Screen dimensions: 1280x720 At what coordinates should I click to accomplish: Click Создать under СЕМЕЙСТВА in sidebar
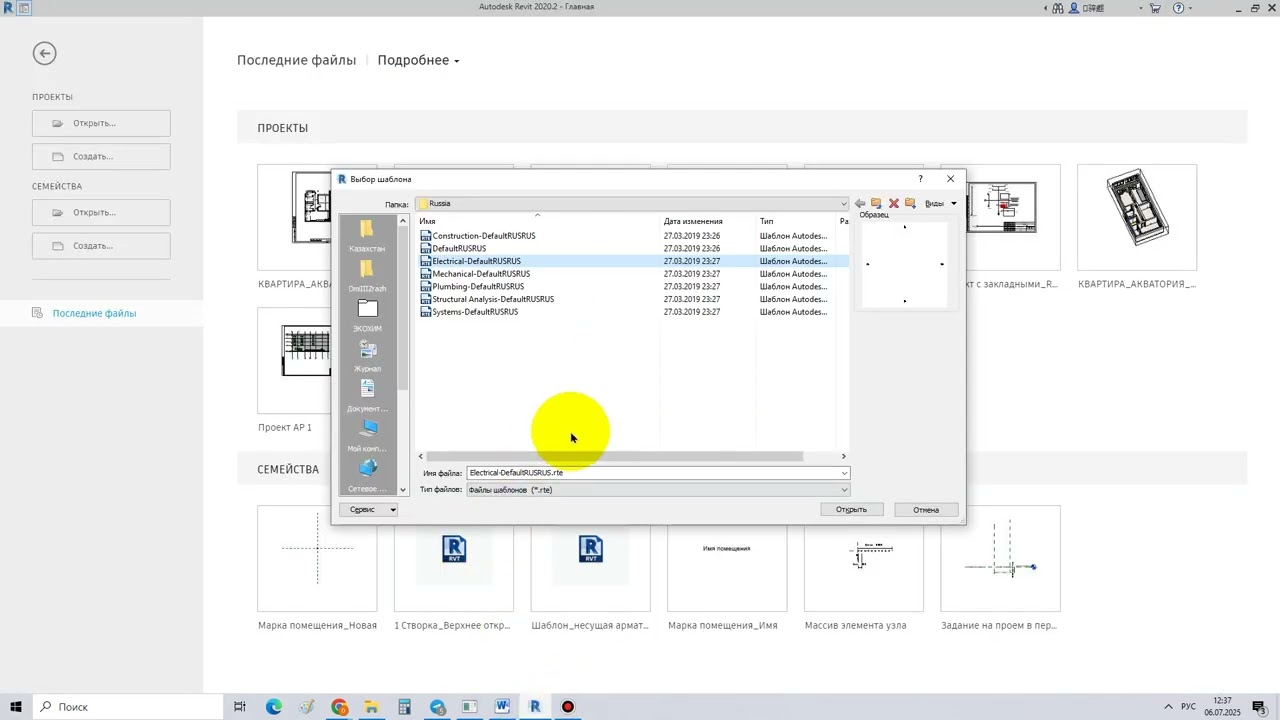(x=101, y=245)
